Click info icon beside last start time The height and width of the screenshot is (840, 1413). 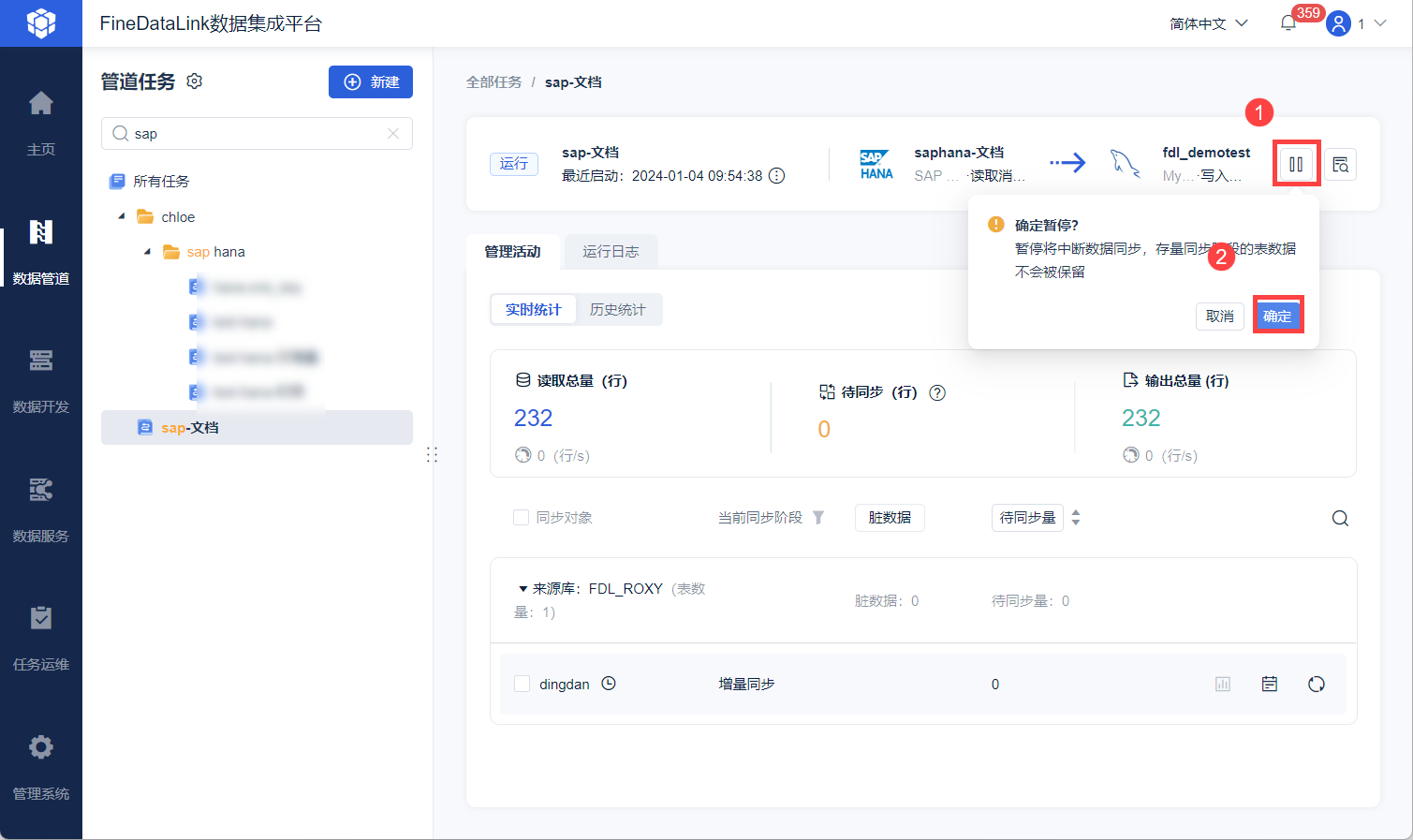776,176
